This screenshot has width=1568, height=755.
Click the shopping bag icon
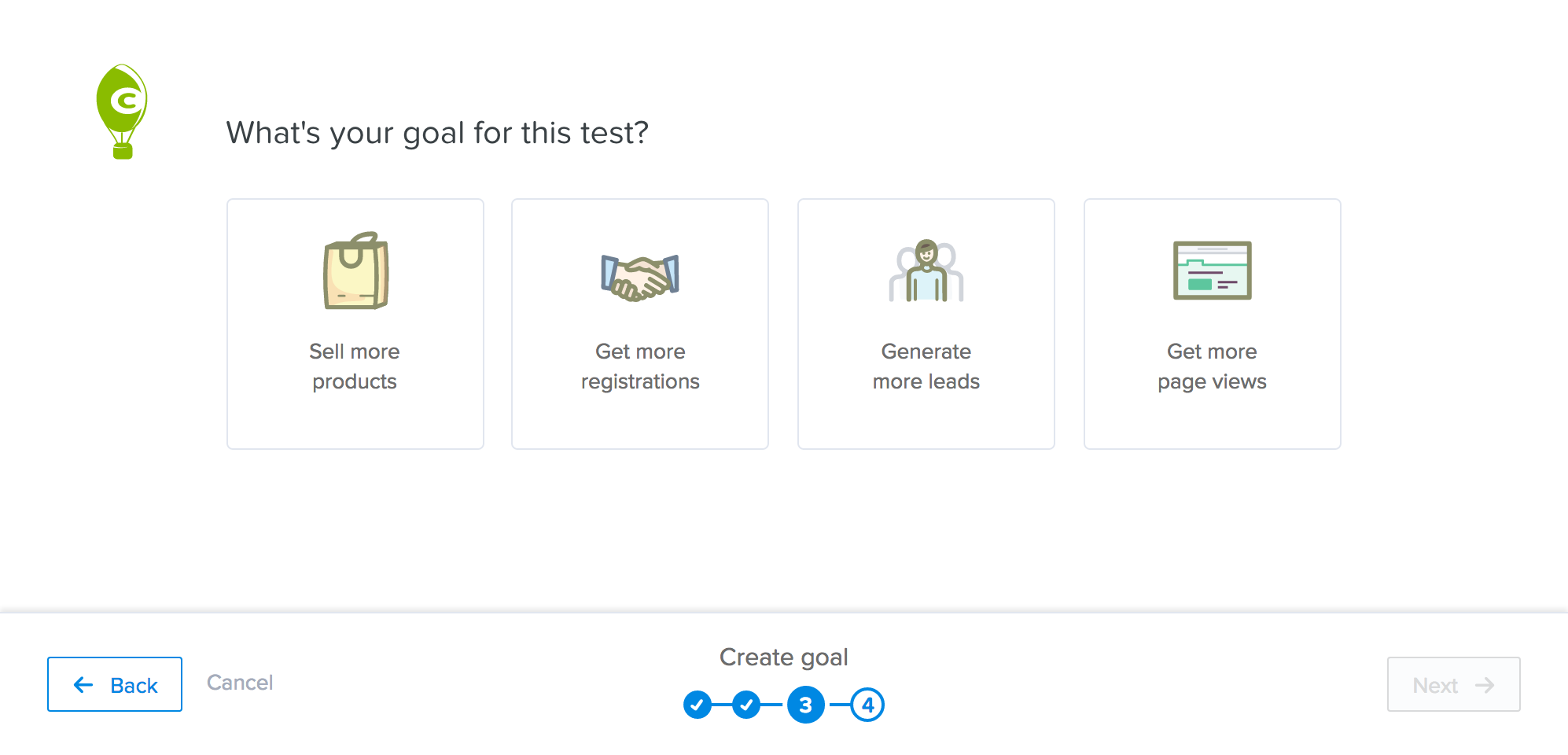pos(356,271)
